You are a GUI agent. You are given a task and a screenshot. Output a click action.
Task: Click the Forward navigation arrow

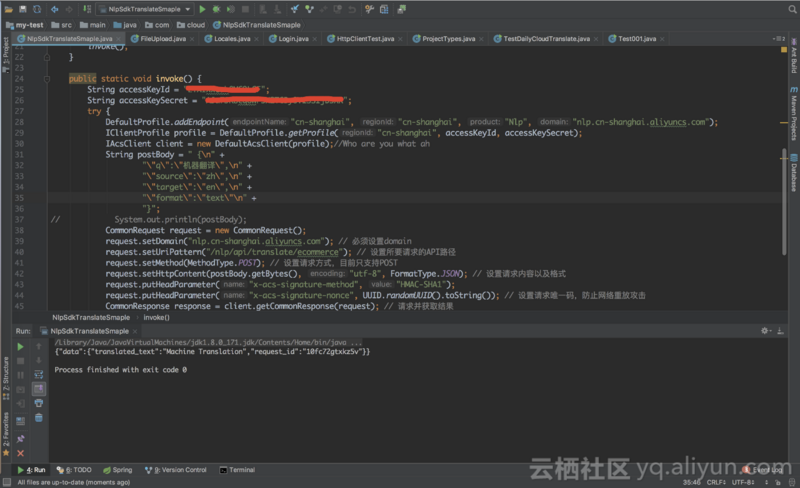[69, 9]
